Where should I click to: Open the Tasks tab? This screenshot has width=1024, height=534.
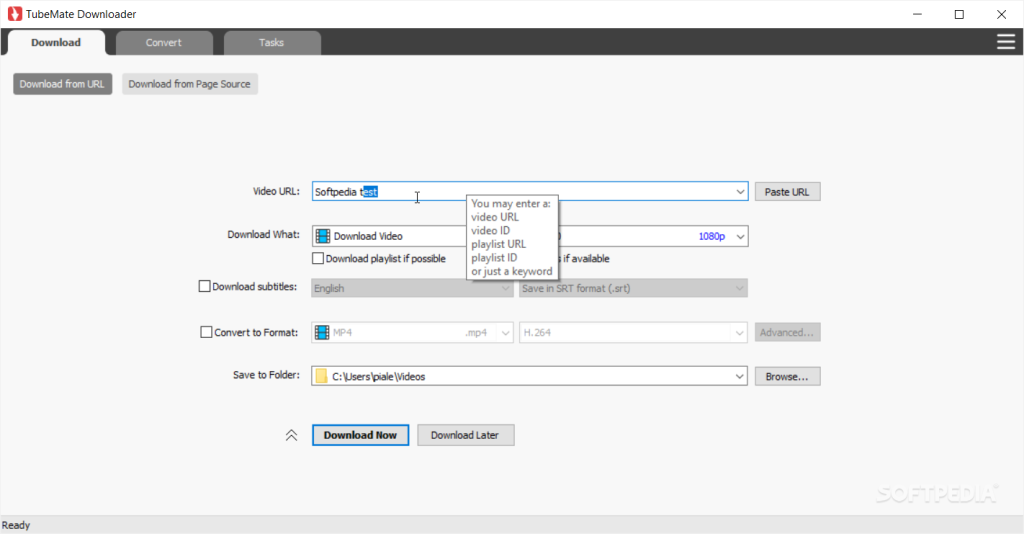[x=272, y=42]
